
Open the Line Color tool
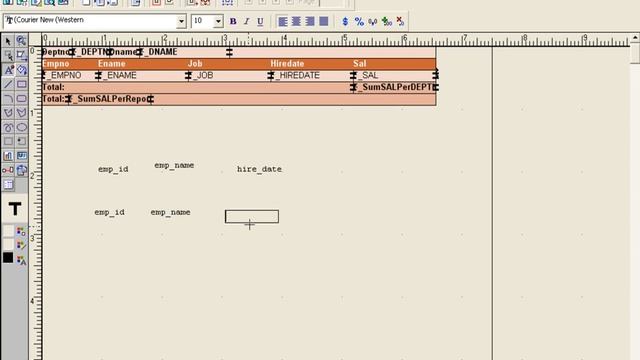pos(21,245)
